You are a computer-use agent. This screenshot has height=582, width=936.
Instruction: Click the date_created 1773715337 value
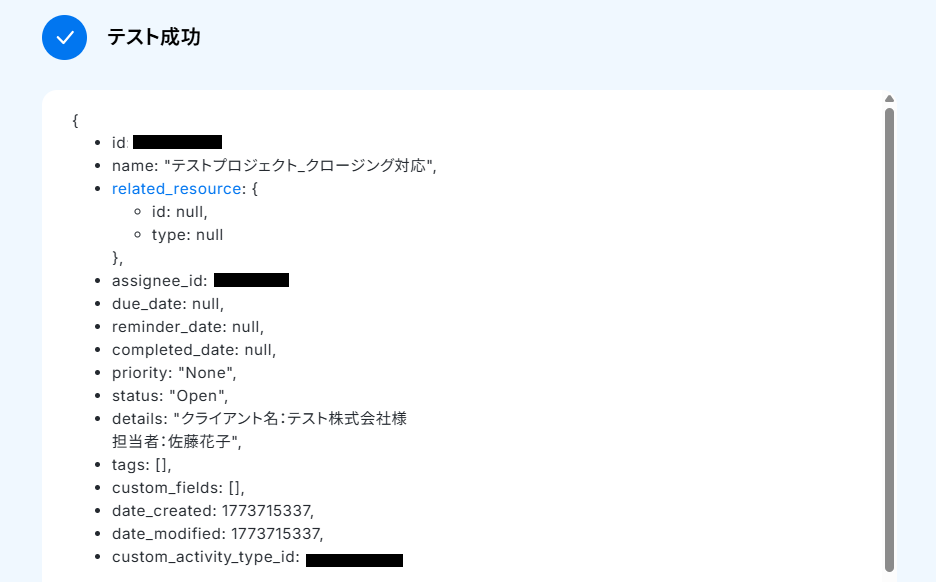pyautogui.click(x=267, y=511)
